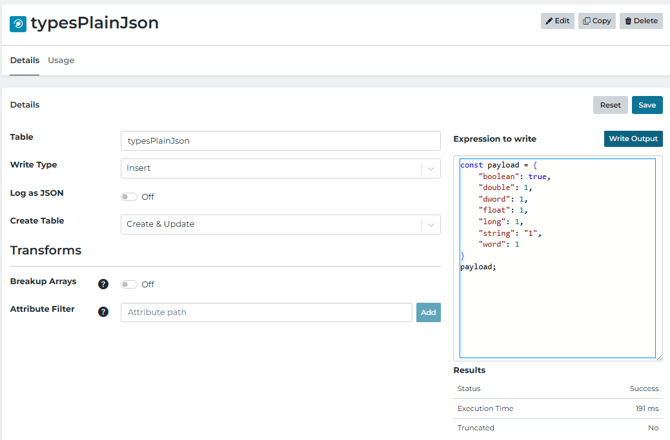Grab the code editor resize handle
This screenshot has width=670, height=440.
(659, 357)
